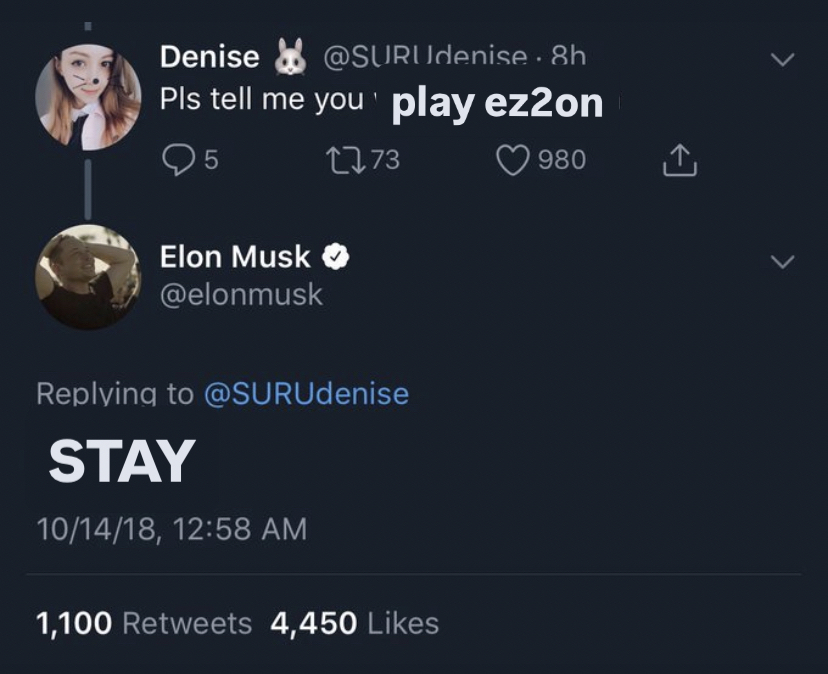Click the Elon Musk display name

[x=235, y=257]
